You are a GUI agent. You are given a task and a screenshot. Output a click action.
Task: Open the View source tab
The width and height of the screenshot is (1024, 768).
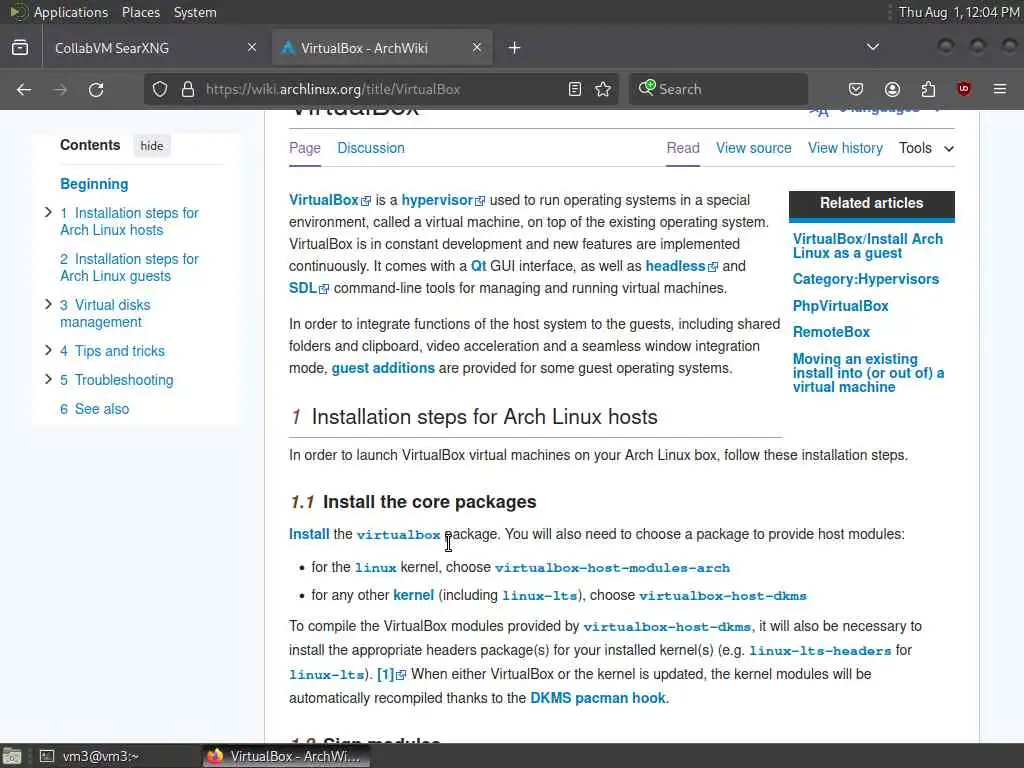point(754,148)
